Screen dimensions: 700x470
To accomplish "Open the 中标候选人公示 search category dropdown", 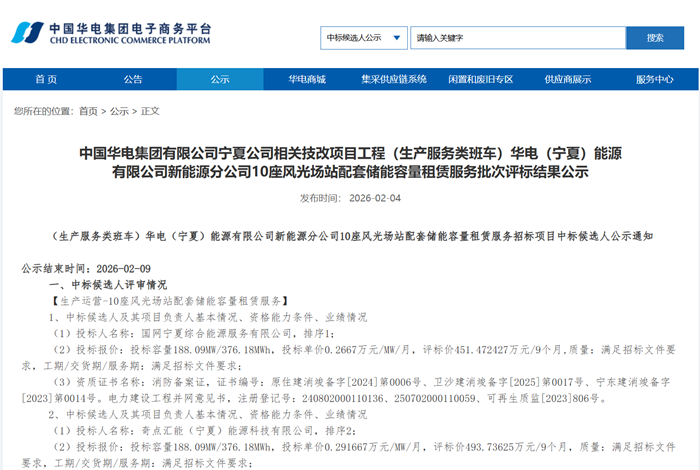I will pos(360,38).
